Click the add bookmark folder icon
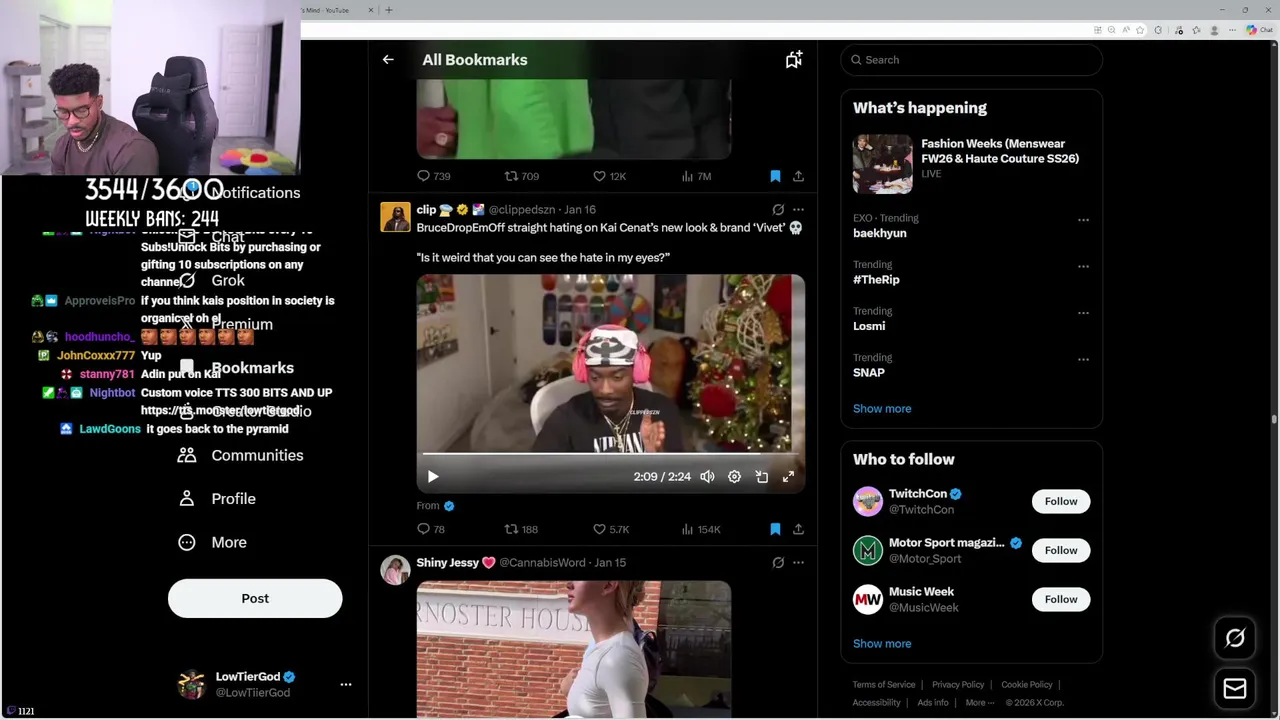This screenshot has width=1280, height=720. pyautogui.click(x=794, y=60)
